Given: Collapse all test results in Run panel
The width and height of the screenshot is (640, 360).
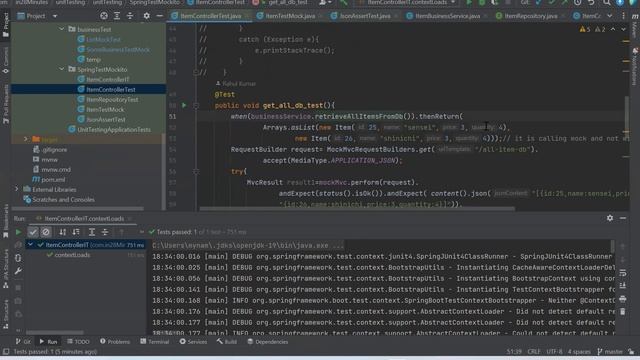Looking at the screenshot, I should coord(105,232).
